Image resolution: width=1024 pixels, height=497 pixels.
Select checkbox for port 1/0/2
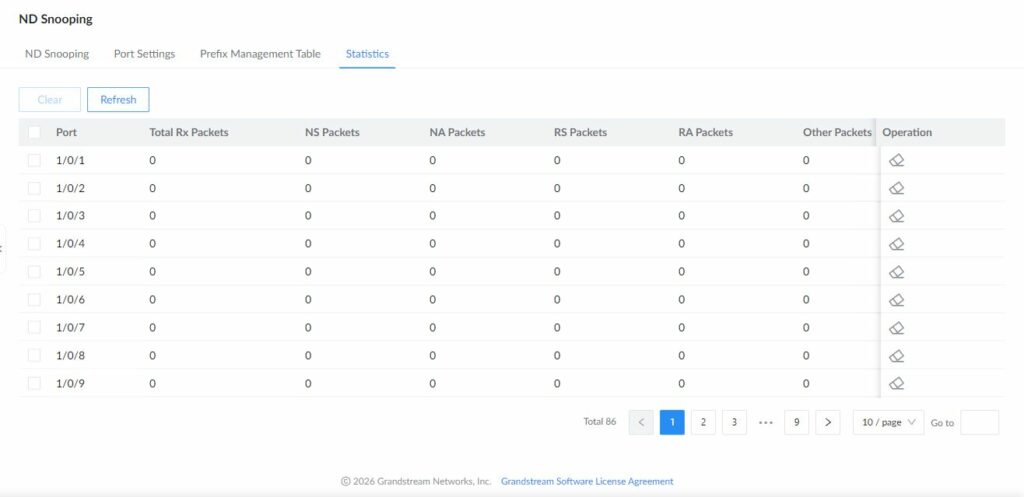(34, 188)
